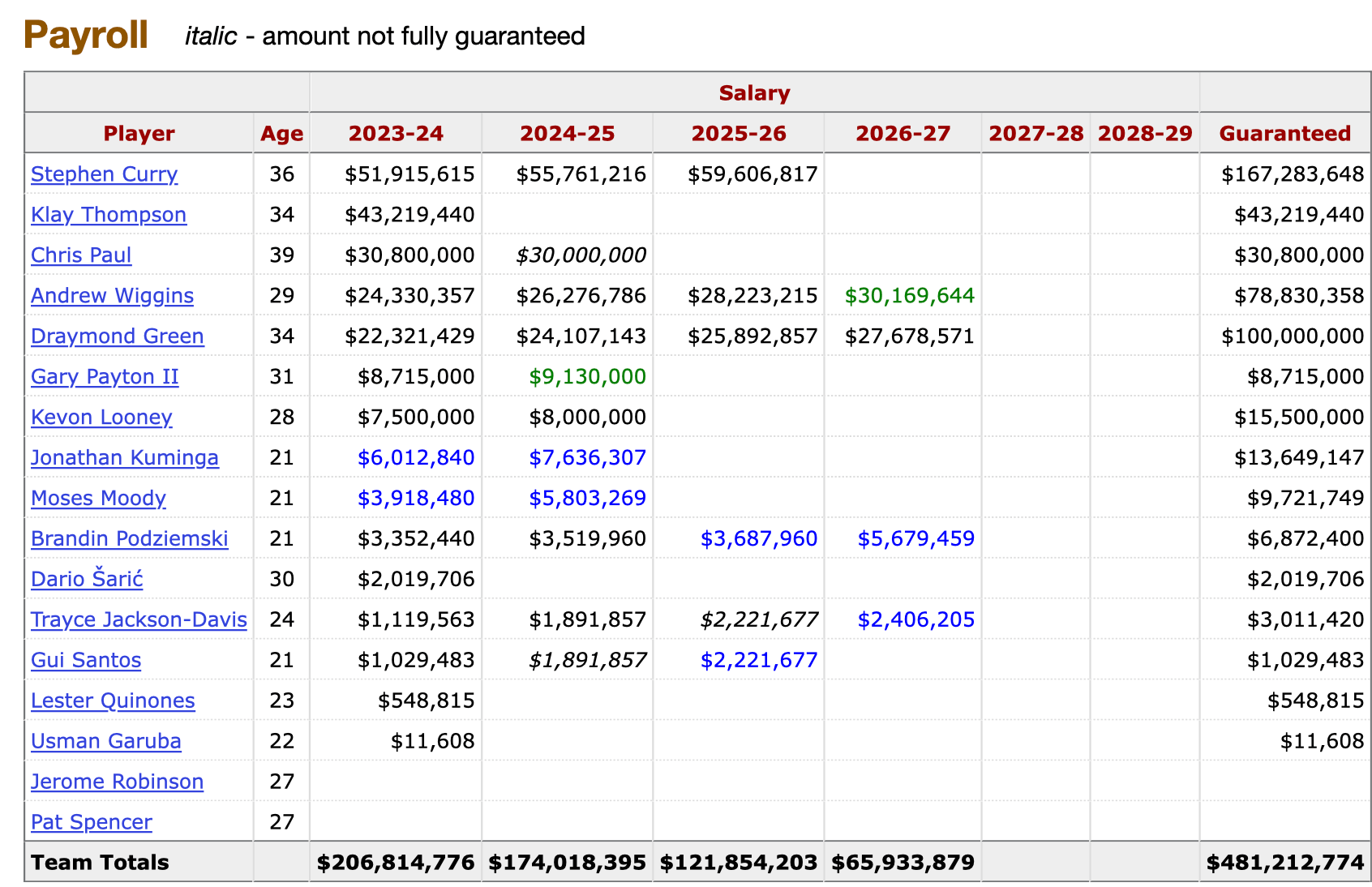
Task: Select the 2025-26 team total $121,854,203
Action: click(x=739, y=863)
